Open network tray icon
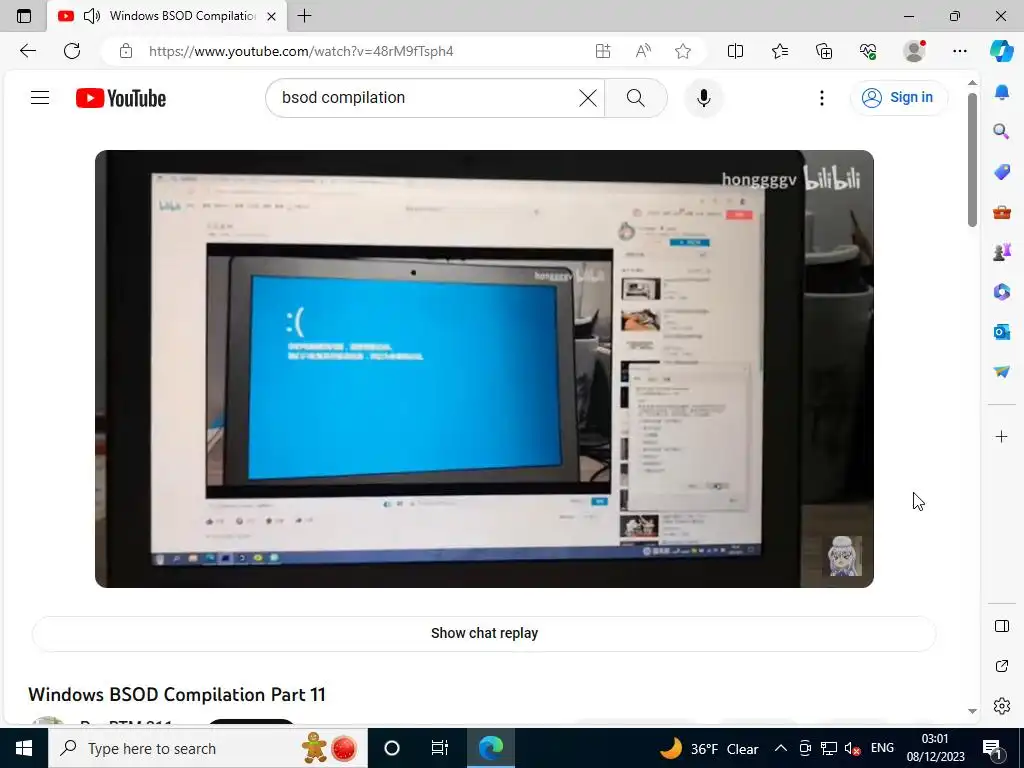 click(x=828, y=748)
